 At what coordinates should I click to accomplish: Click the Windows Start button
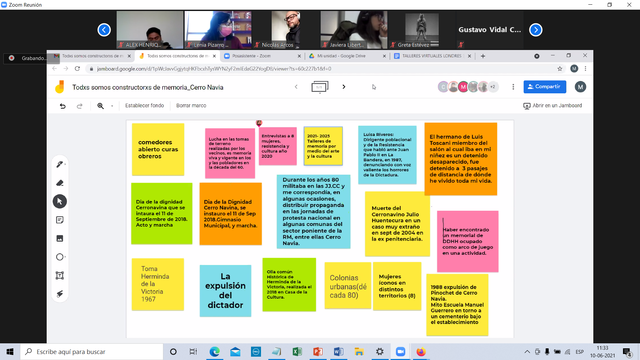pyautogui.click(x=10, y=351)
